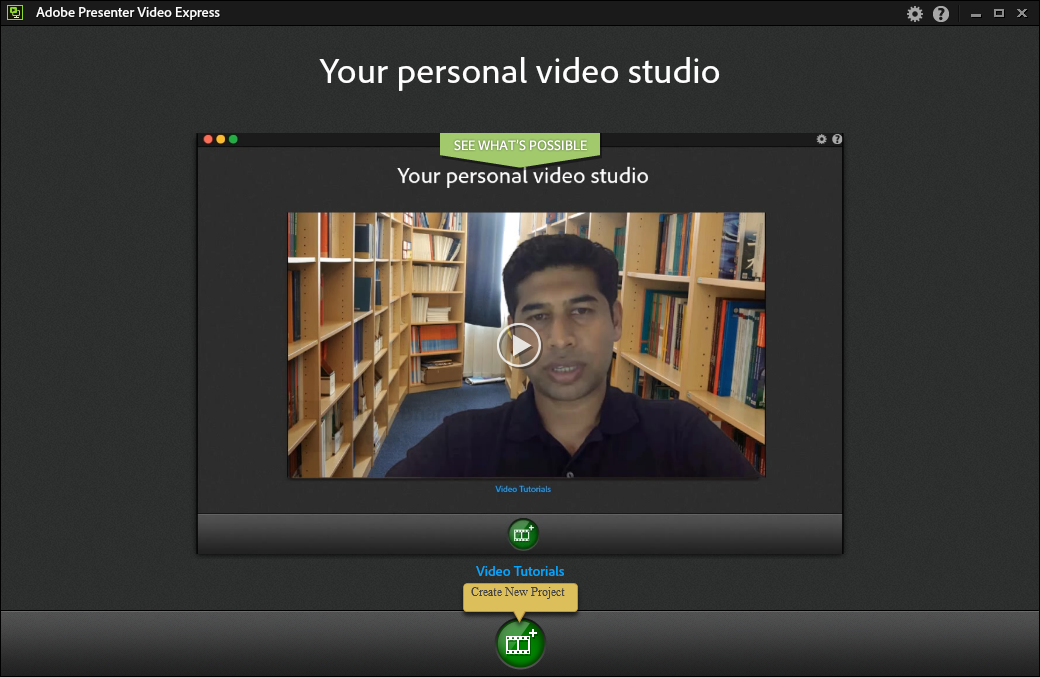Click the green dot in preview window
Viewport: 1040px width, 677px height.
pos(233,139)
